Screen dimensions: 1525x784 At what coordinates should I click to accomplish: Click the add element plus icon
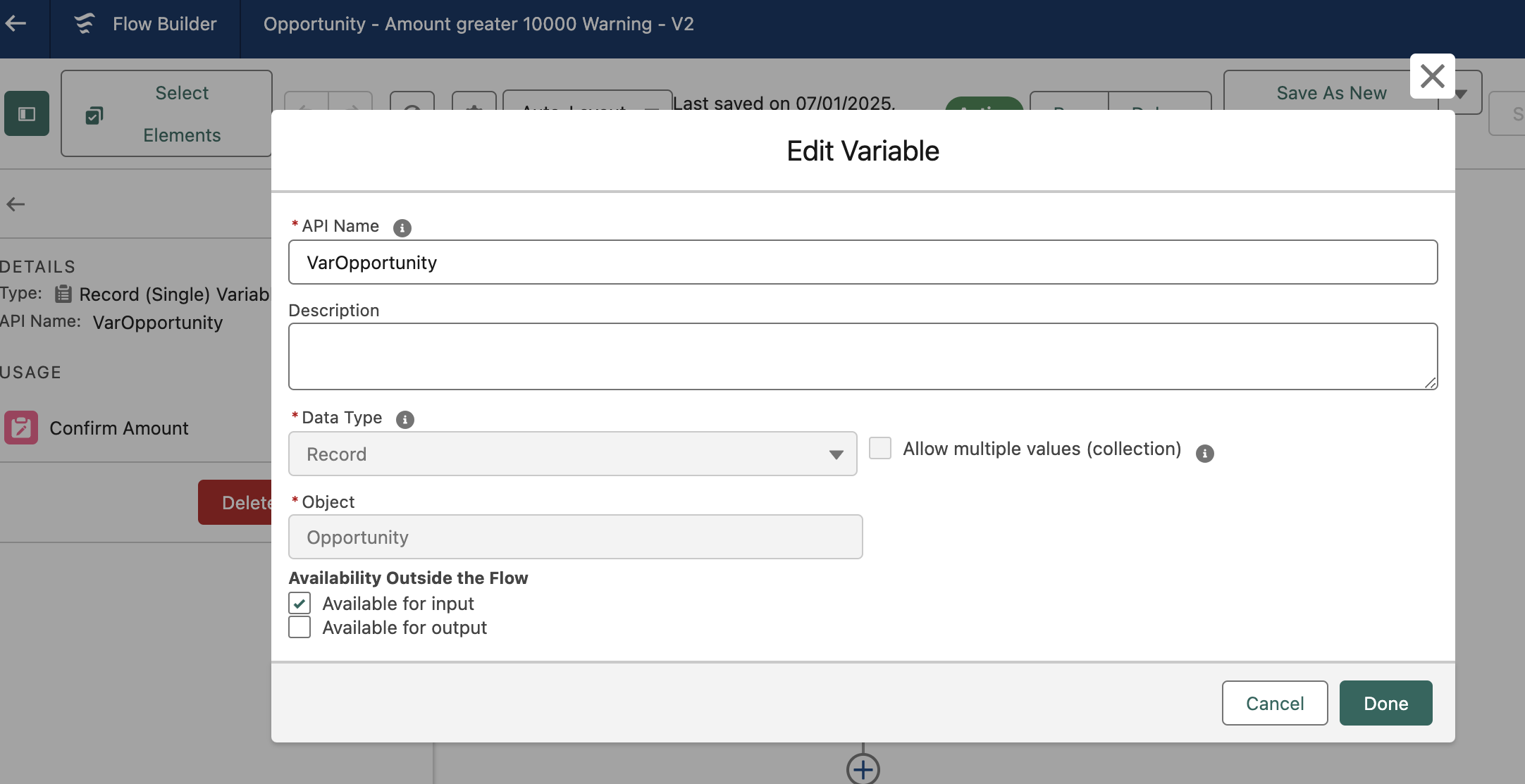tap(863, 769)
